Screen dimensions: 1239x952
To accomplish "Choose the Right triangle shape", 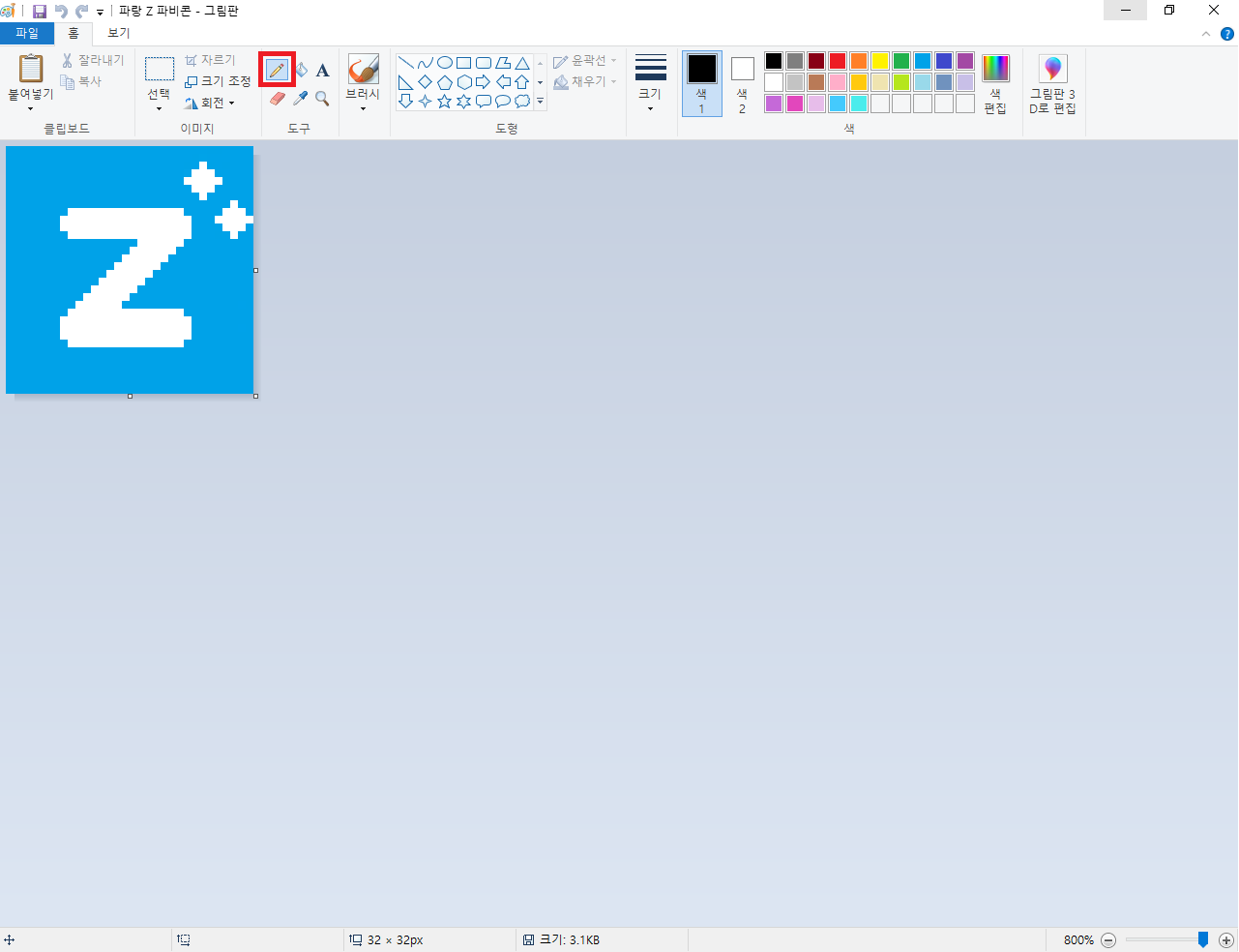I will (406, 82).
